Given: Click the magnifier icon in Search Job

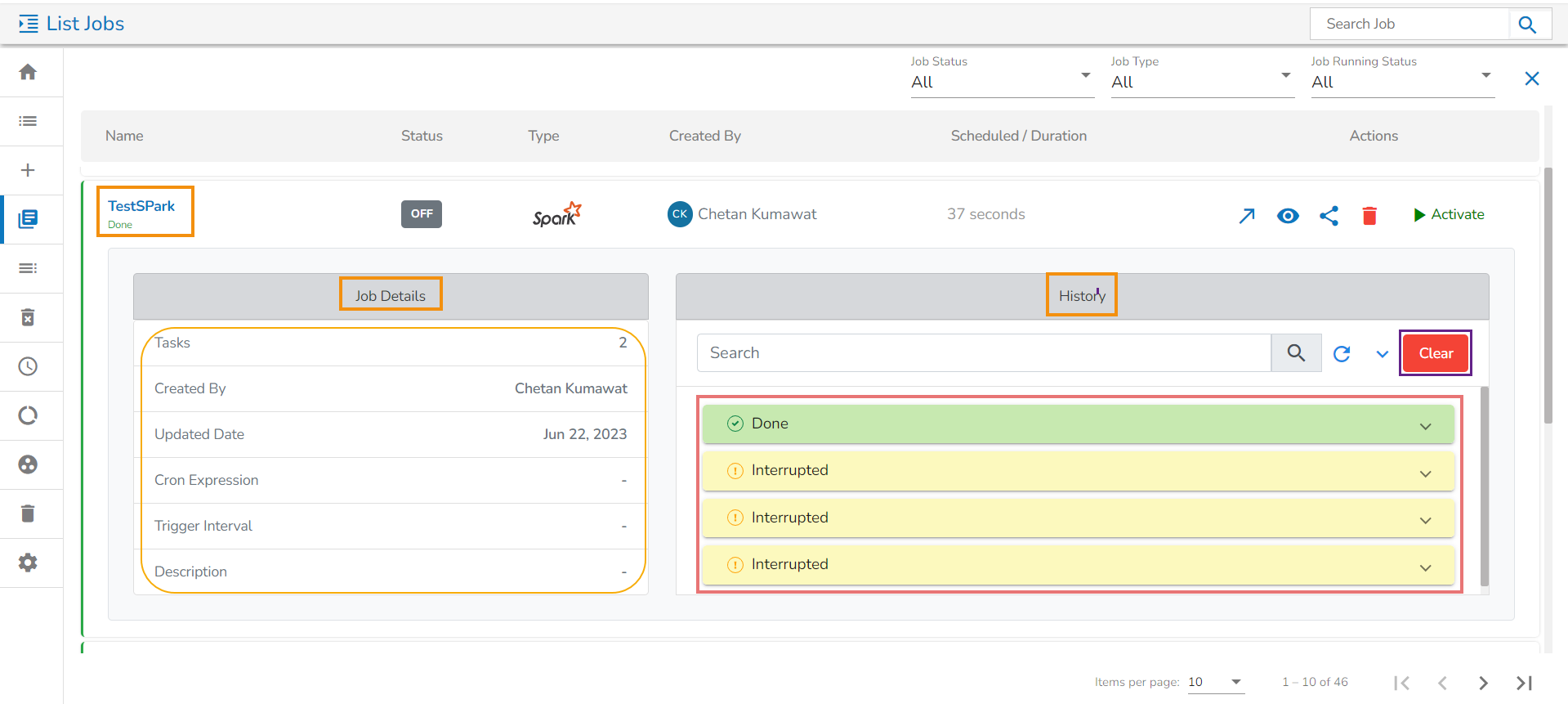Looking at the screenshot, I should coord(1527,25).
